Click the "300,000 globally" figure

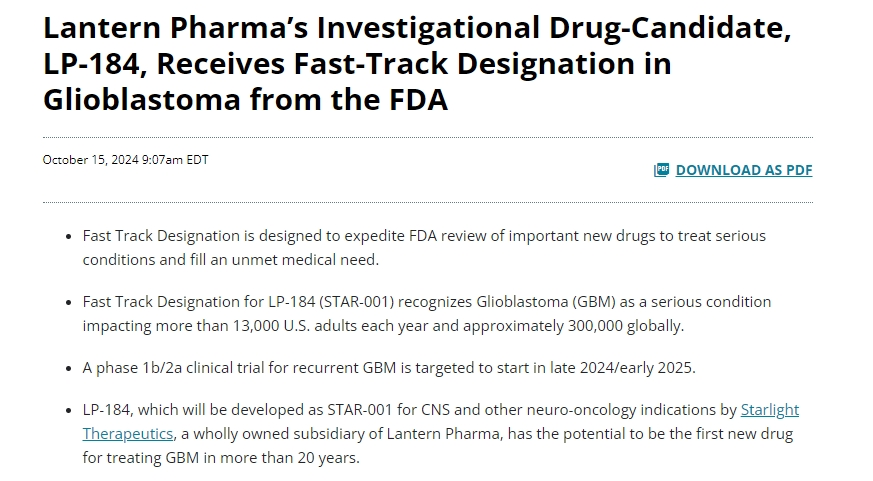(623, 326)
